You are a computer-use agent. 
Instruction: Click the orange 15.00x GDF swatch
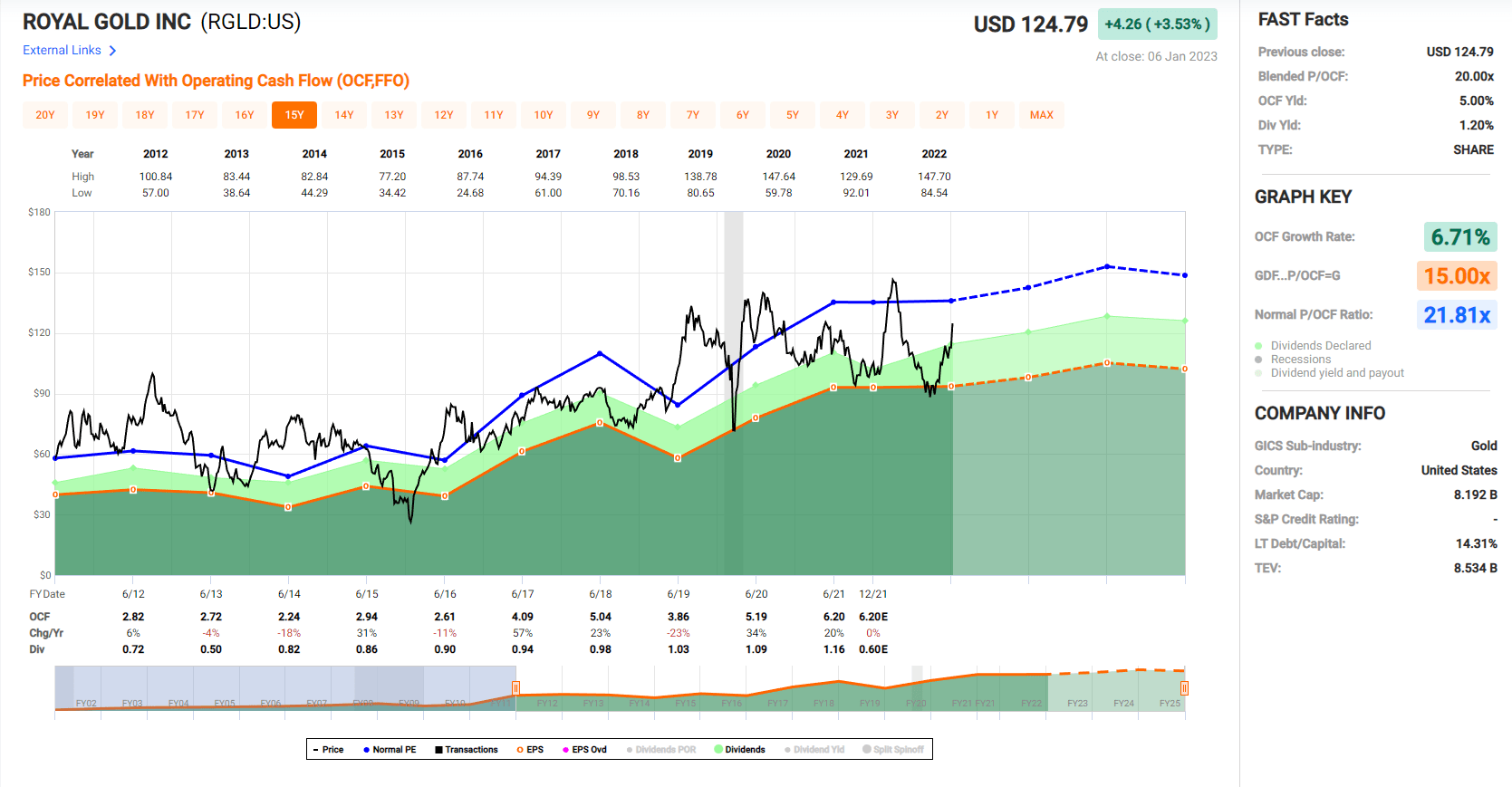click(1457, 276)
